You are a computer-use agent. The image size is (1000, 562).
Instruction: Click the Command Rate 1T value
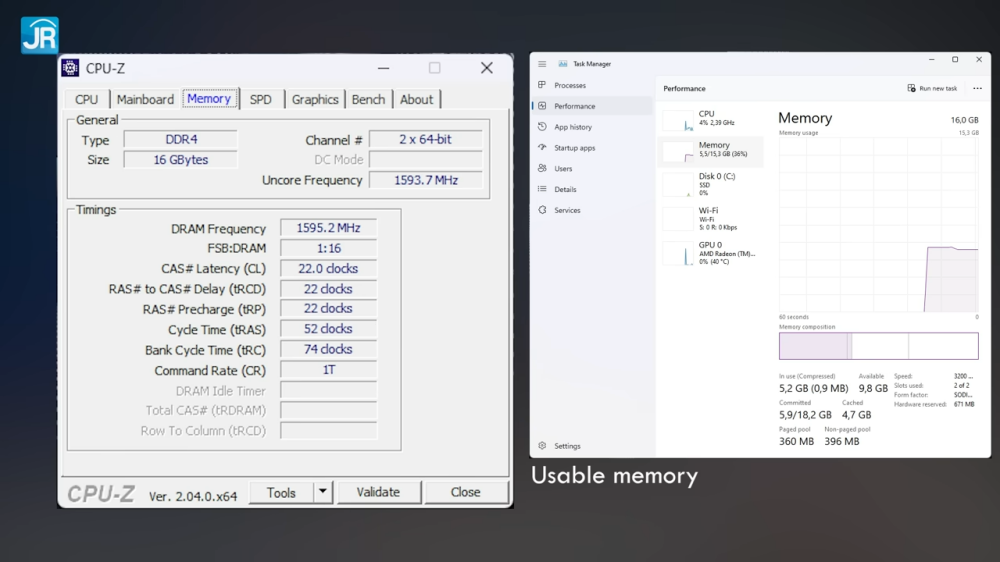click(x=328, y=370)
